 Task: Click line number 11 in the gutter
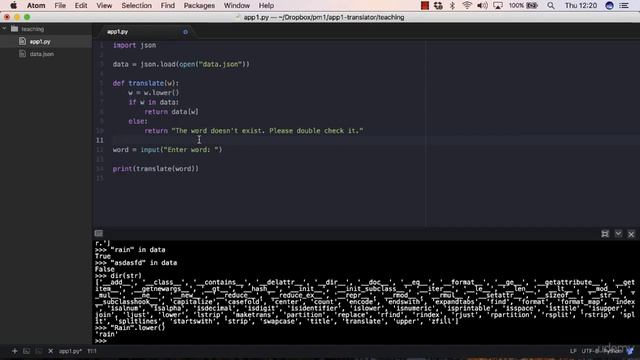click(x=100, y=140)
